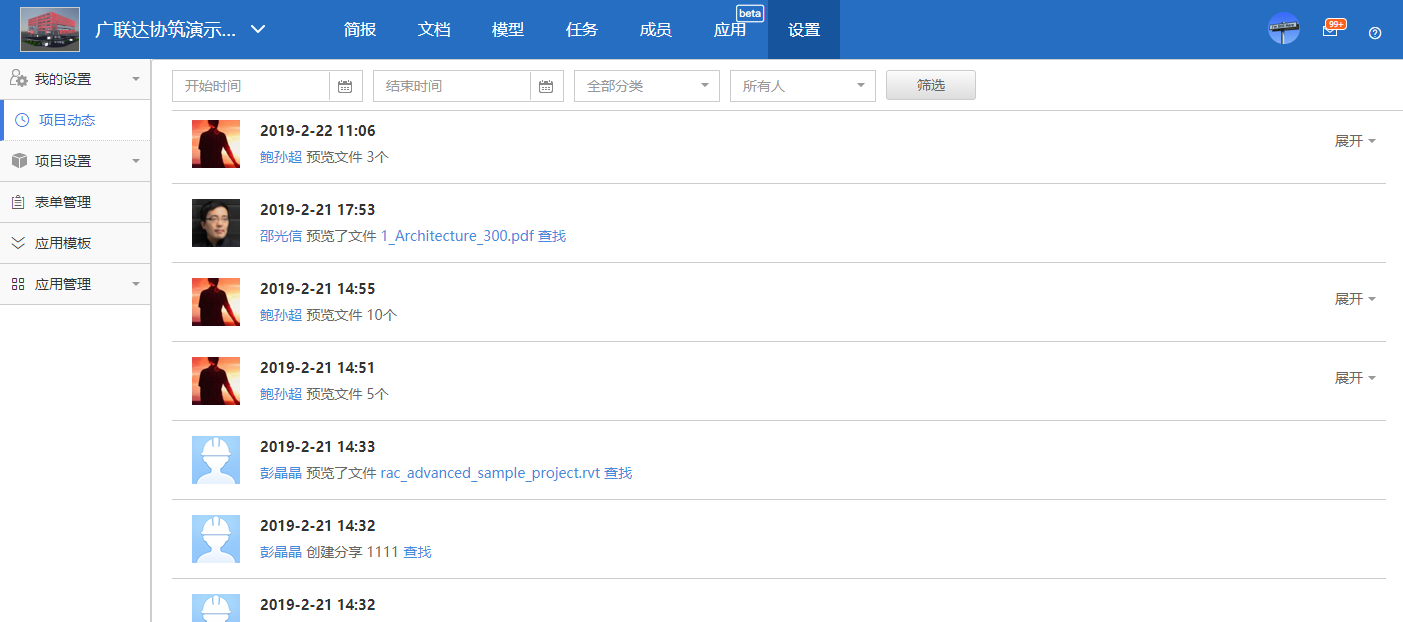
Task: Click the user avatar icon top right
Action: click(1283, 27)
